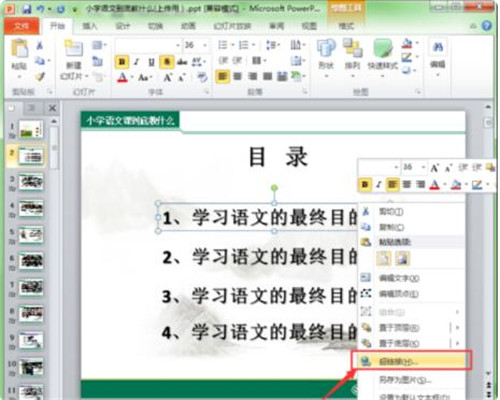Open Change Case Aa dropdown
Image resolution: width=500 pixels, height=400 pixels.
pyautogui.click(x=145, y=78)
